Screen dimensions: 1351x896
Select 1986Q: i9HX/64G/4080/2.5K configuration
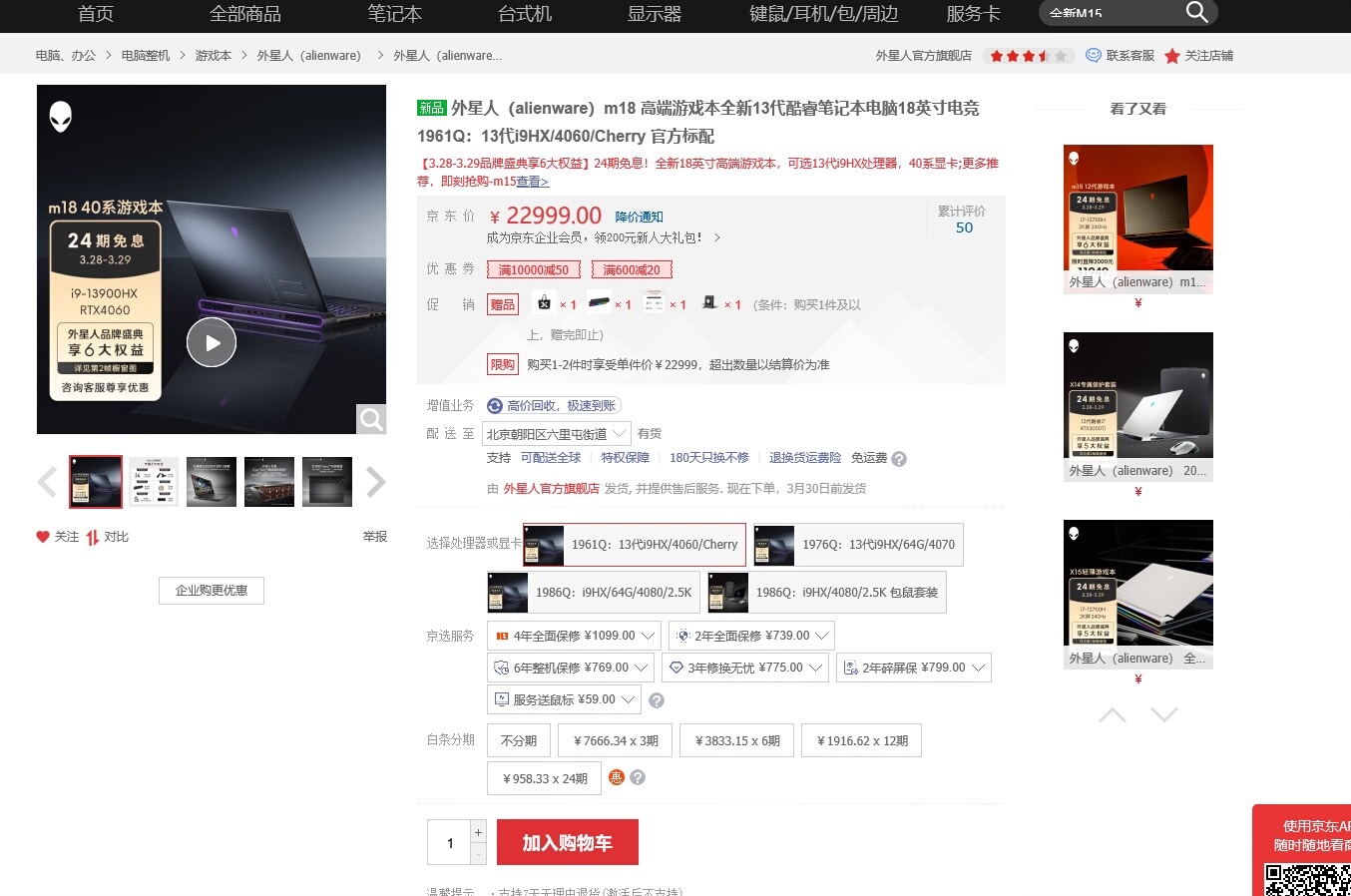594,593
